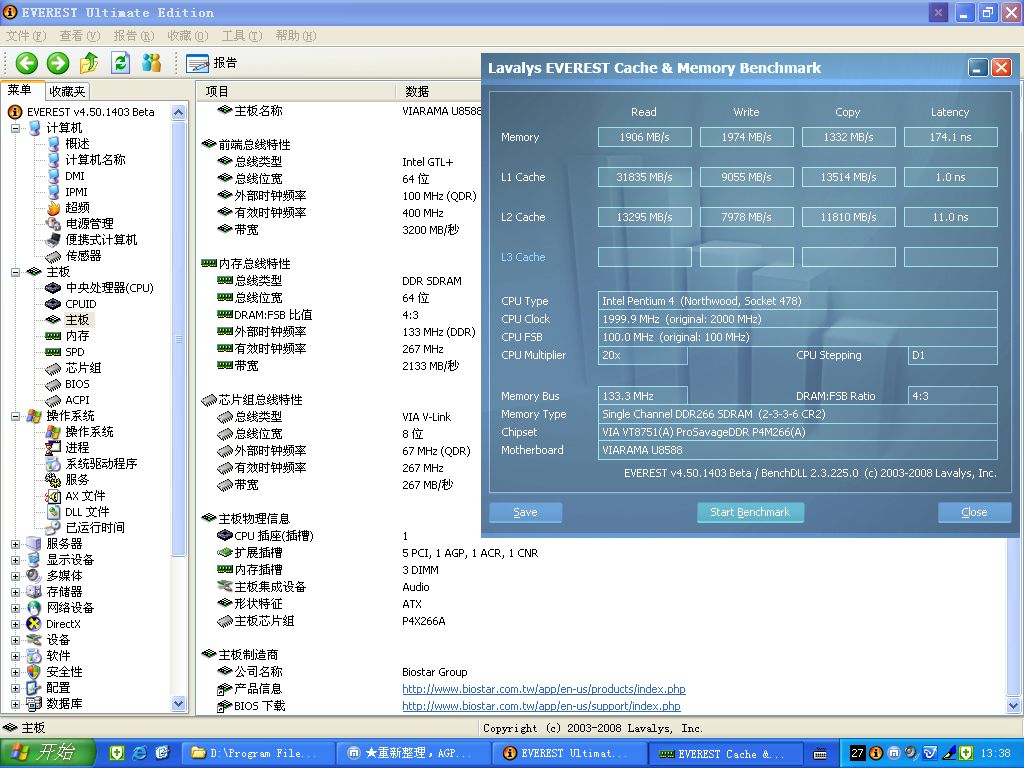Open the 文件(F) menu
This screenshot has height=768, width=1024.
[x=25, y=35]
